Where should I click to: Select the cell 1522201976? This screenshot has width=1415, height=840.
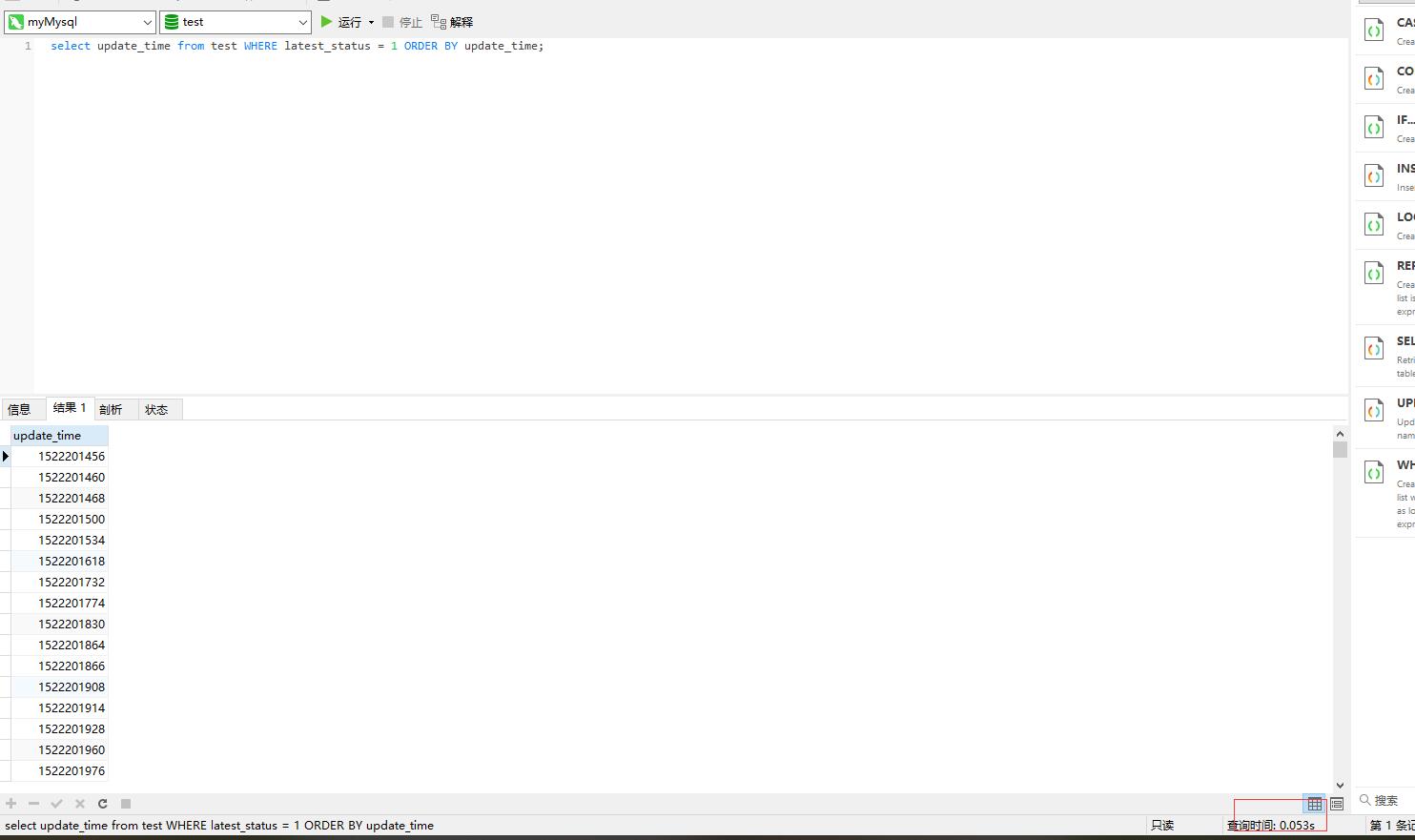point(59,771)
